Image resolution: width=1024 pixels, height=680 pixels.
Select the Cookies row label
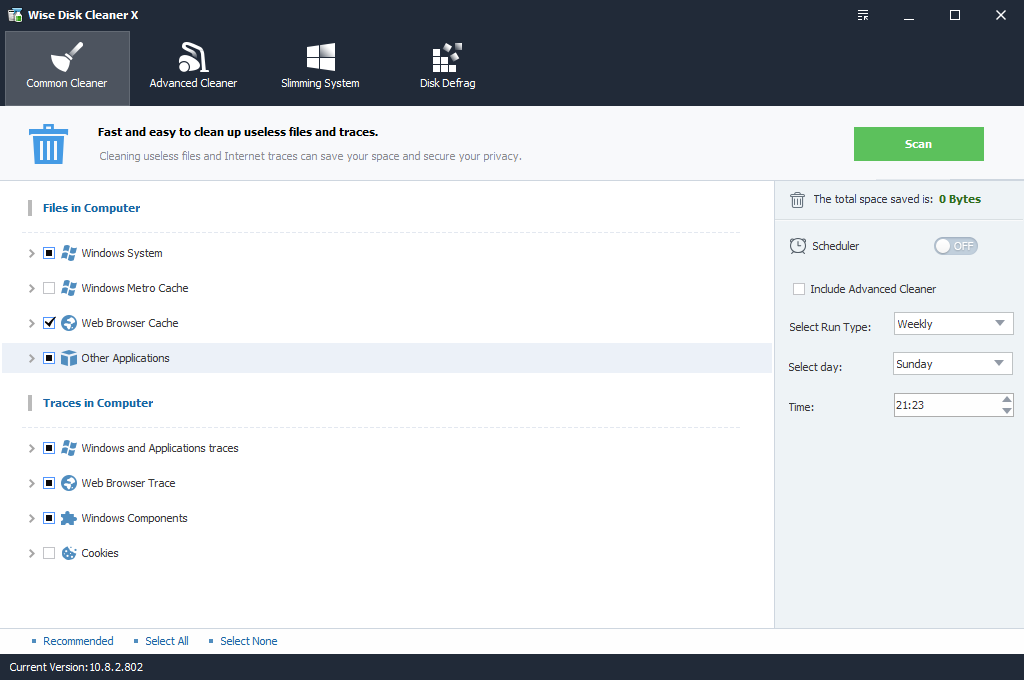point(99,553)
